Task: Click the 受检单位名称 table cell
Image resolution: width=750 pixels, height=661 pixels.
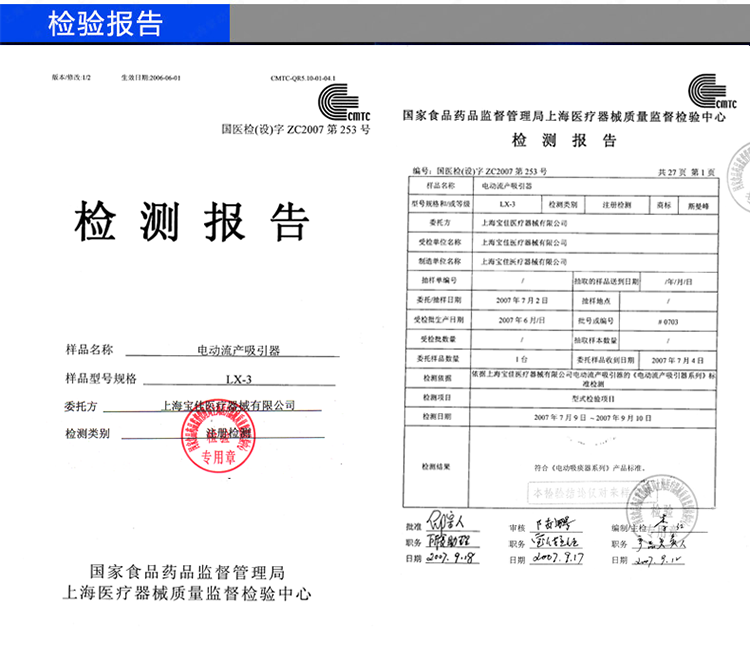Action: [440, 242]
